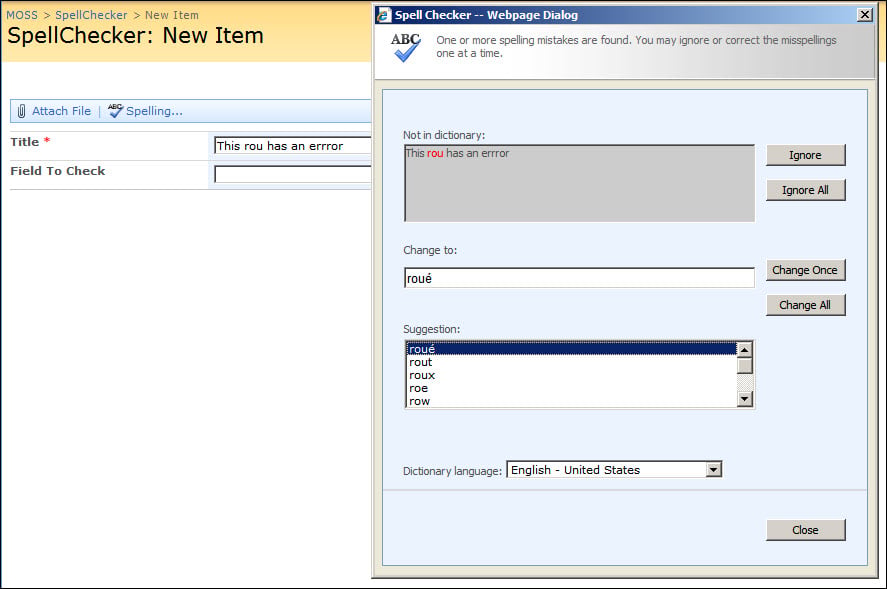
Task: Launch the Spelling... command
Action: pos(154,111)
